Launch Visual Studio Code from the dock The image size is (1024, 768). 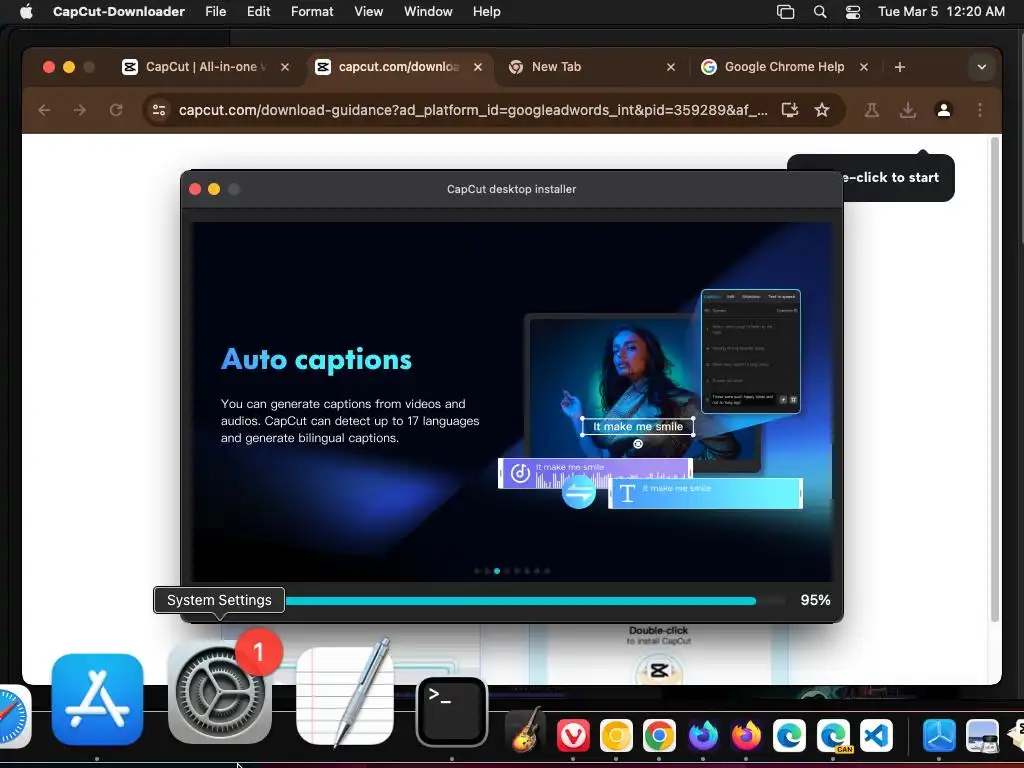coord(876,736)
